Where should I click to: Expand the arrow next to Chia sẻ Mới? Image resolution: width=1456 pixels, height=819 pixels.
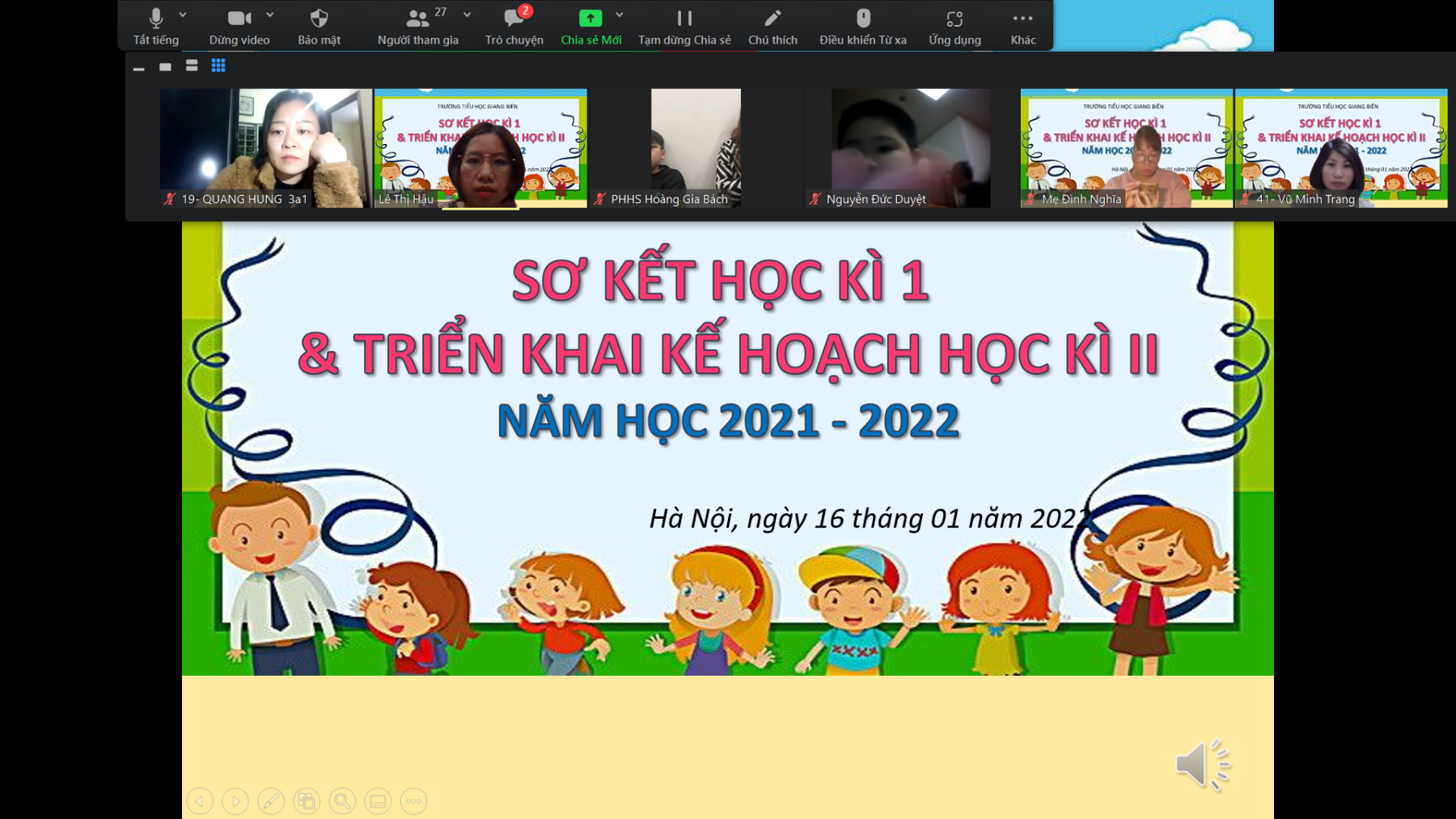(620, 15)
